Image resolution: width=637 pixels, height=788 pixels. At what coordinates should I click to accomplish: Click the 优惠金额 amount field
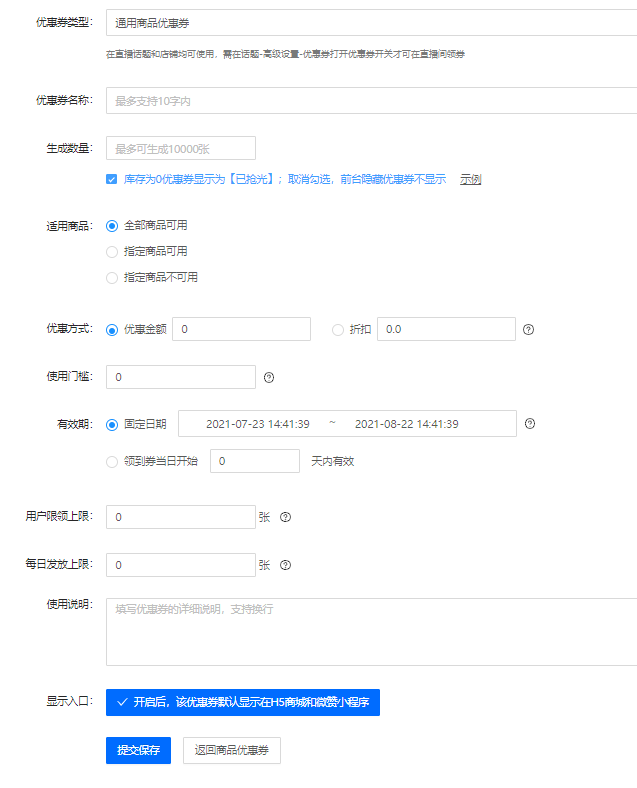(241, 329)
